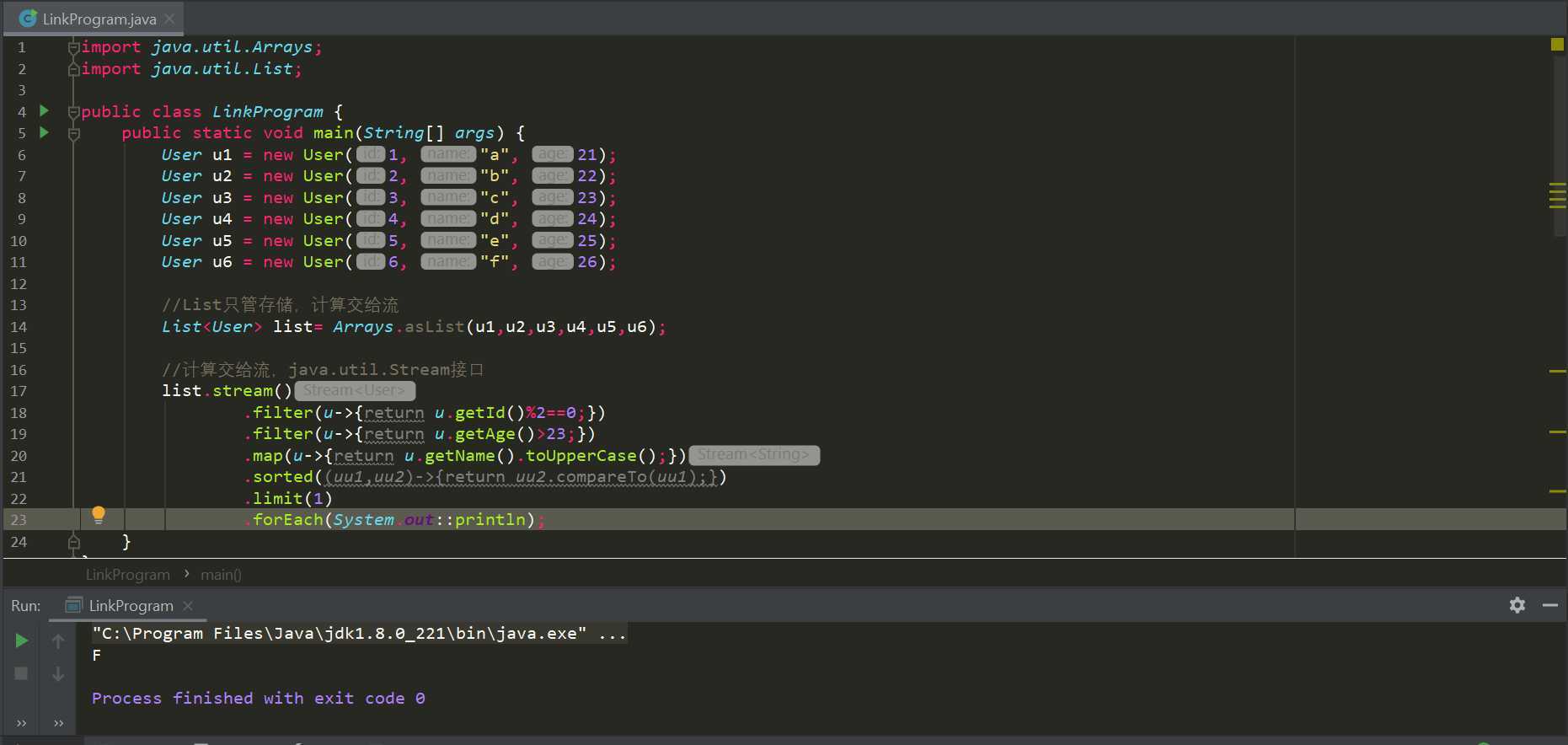
Task: Collapse the class fold marker on line 4
Action: tap(74, 112)
